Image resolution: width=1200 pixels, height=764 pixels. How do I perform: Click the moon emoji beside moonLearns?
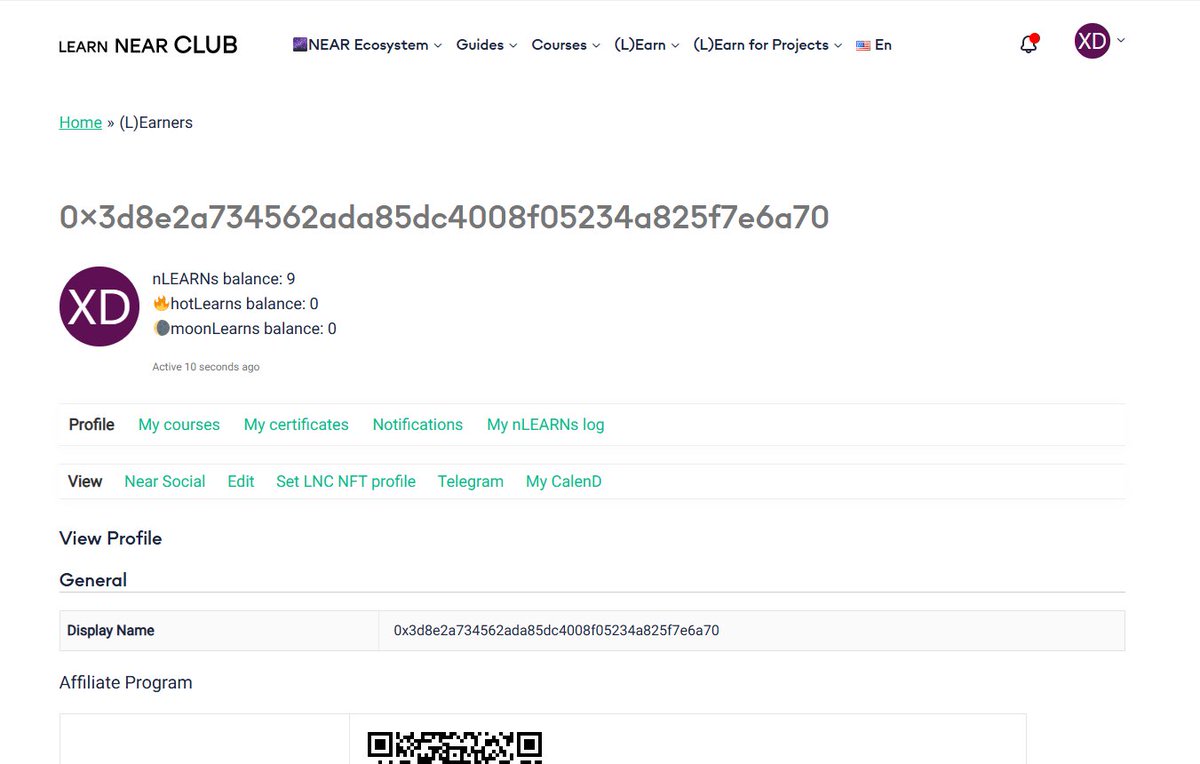click(160, 328)
